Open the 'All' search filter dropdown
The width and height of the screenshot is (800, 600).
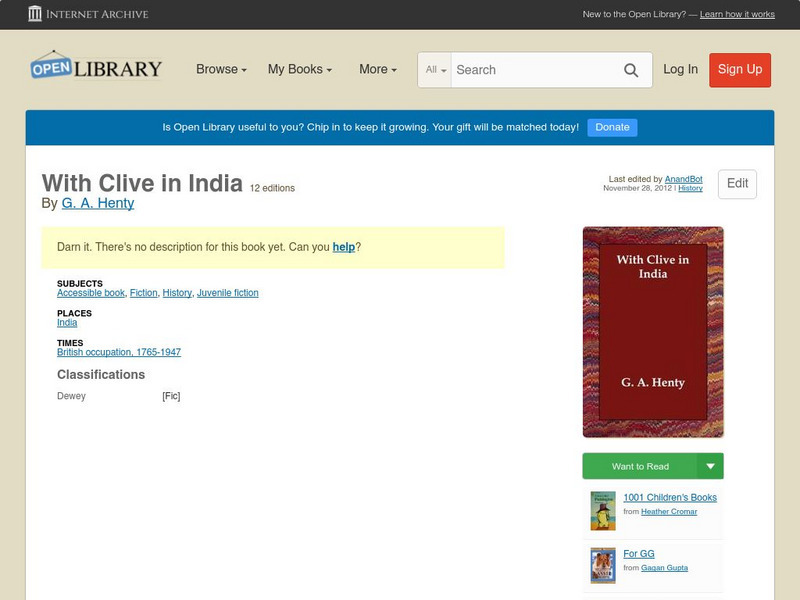[x=436, y=70]
